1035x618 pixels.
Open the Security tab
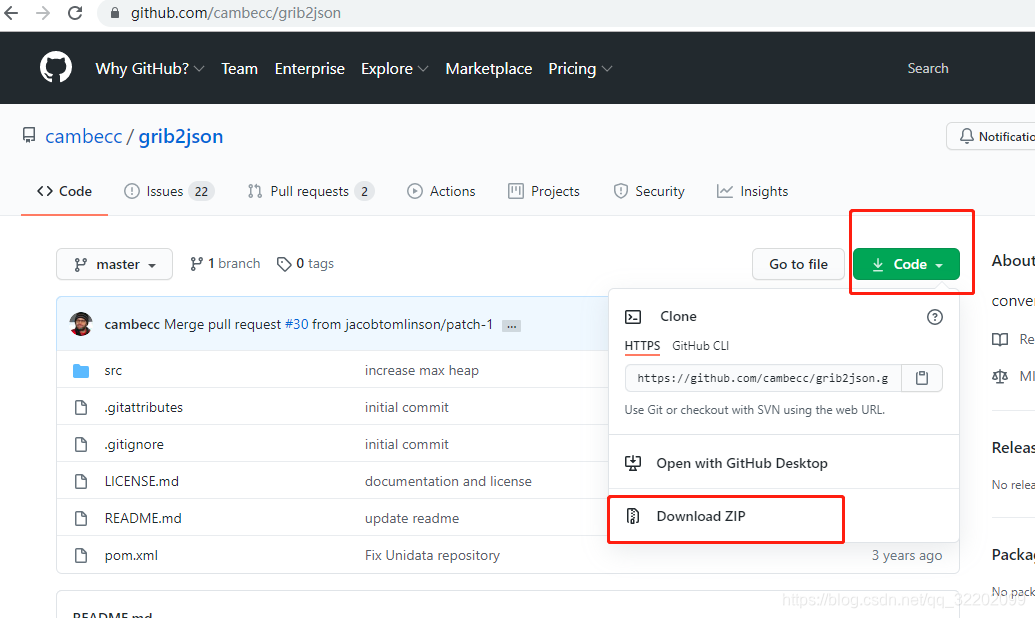(650, 191)
